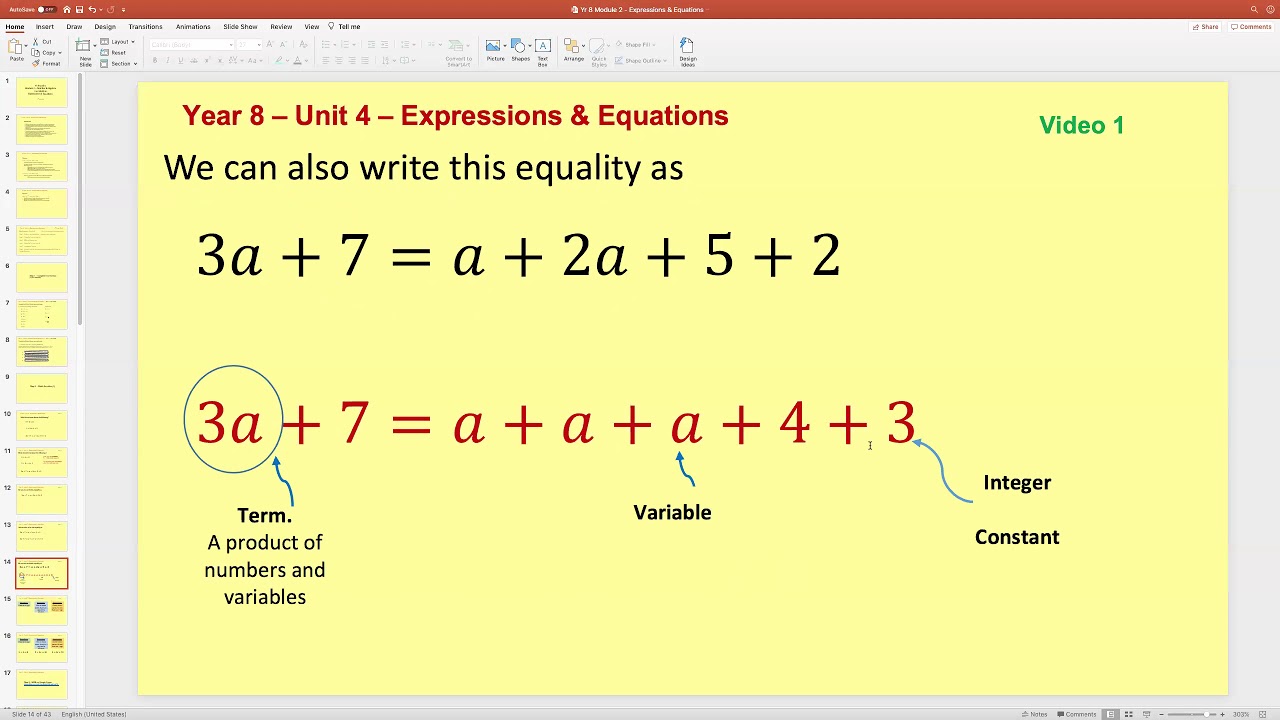This screenshot has width=1280, height=720.
Task: Open the Transitions tab
Action: click(145, 27)
